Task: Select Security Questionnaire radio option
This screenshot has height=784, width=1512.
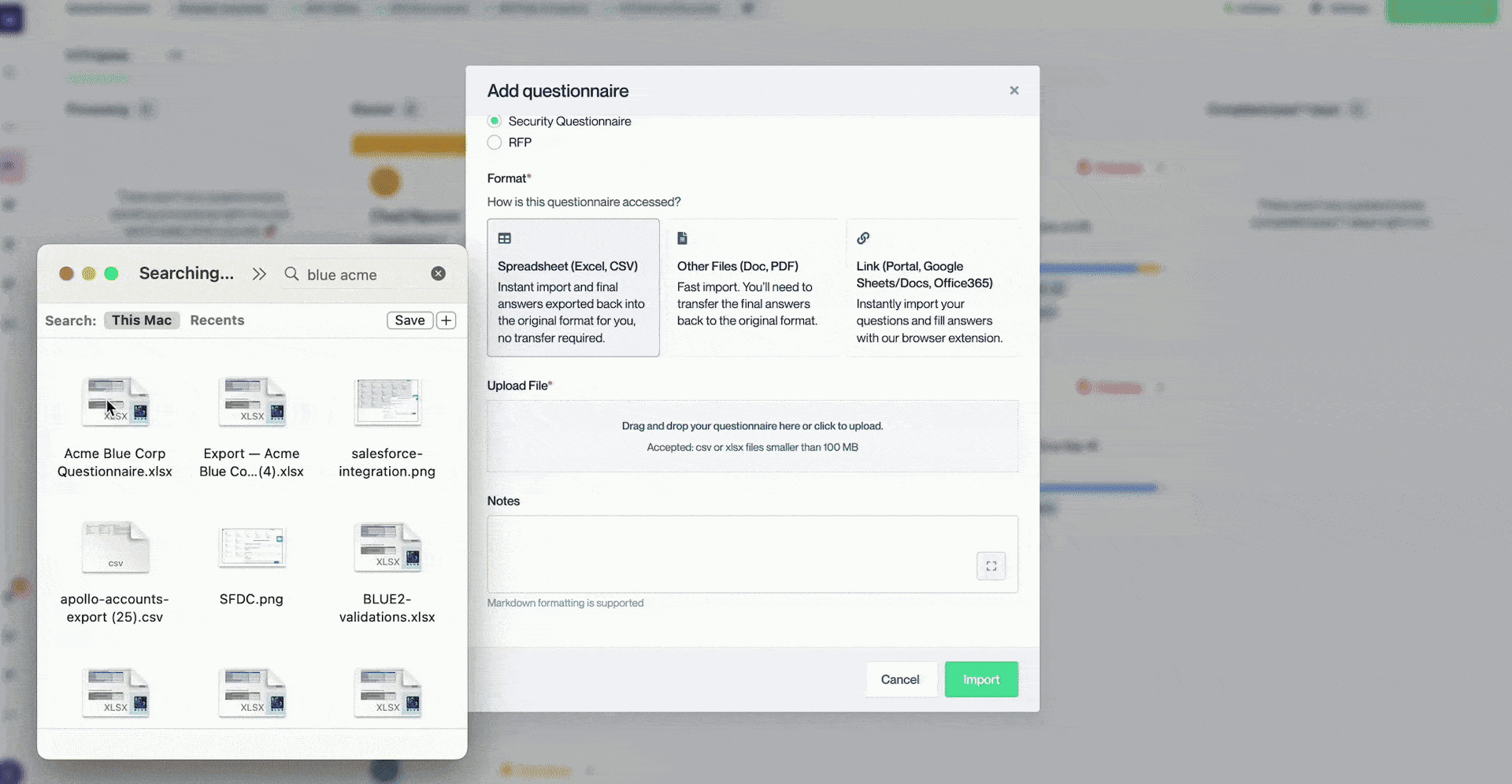Action: tap(495, 121)
